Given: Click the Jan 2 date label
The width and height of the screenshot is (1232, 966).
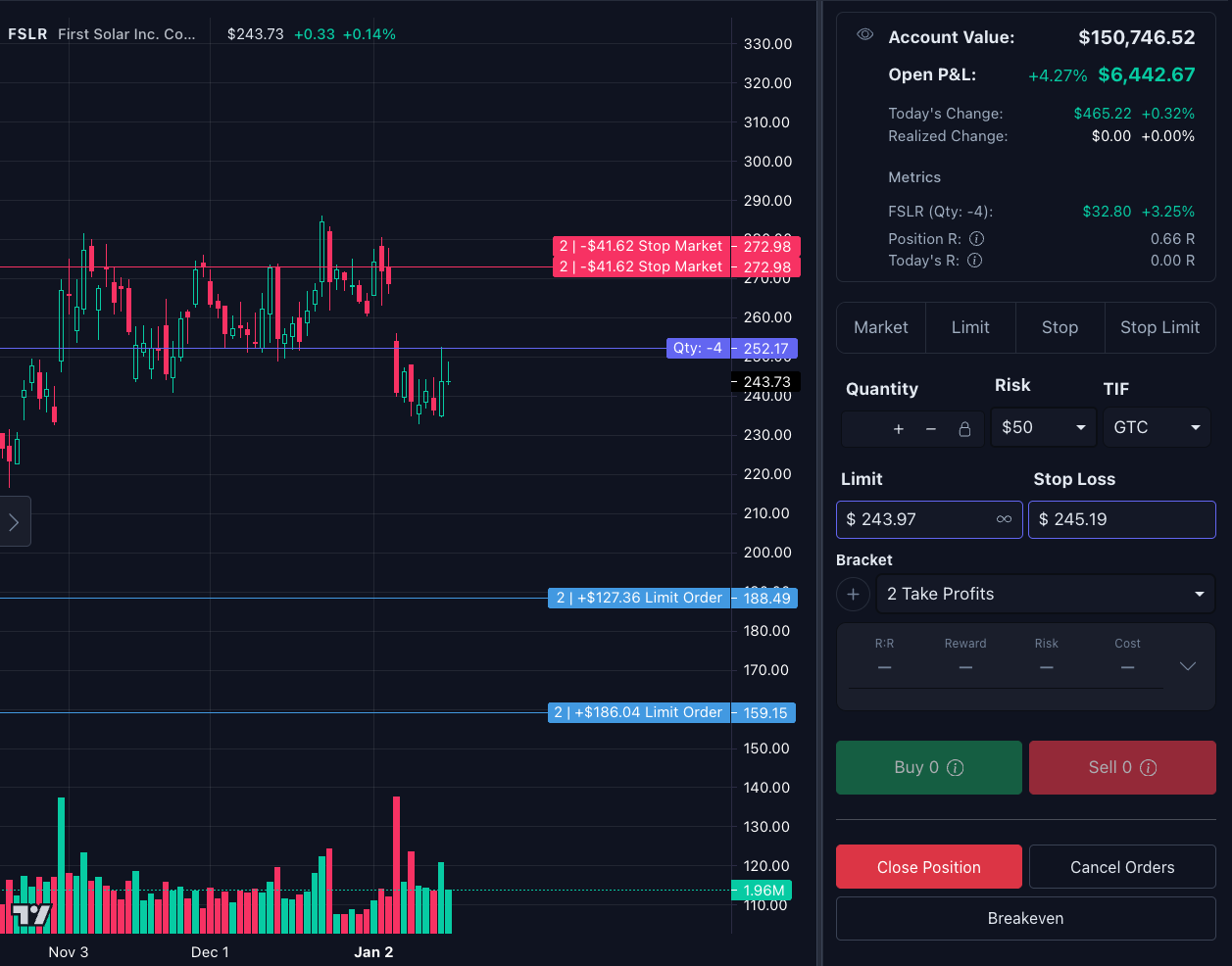Looking at the screenshot, I should [373, 952].
